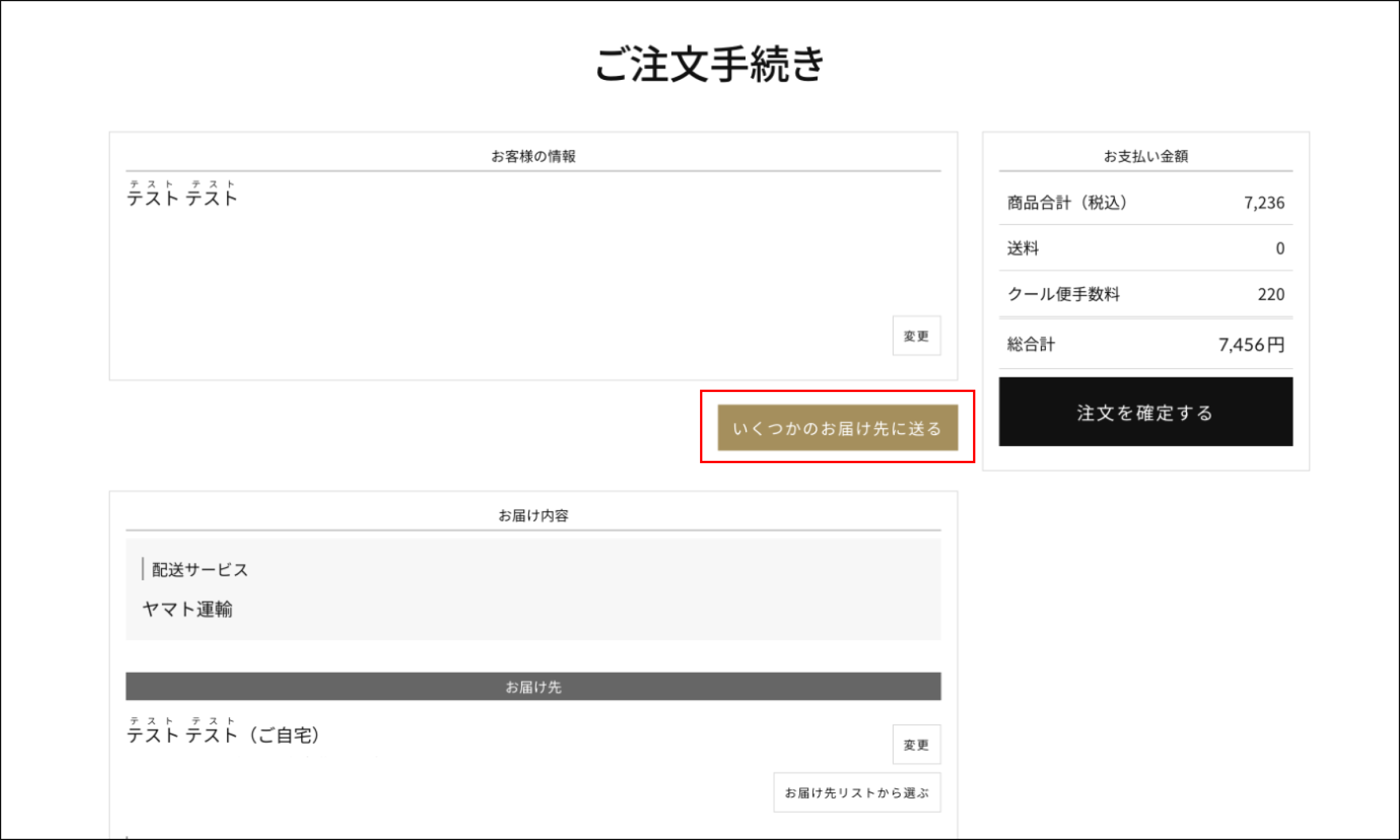
Task: Click 変更 in お客様の情報 section
Action: coord(916,336)
